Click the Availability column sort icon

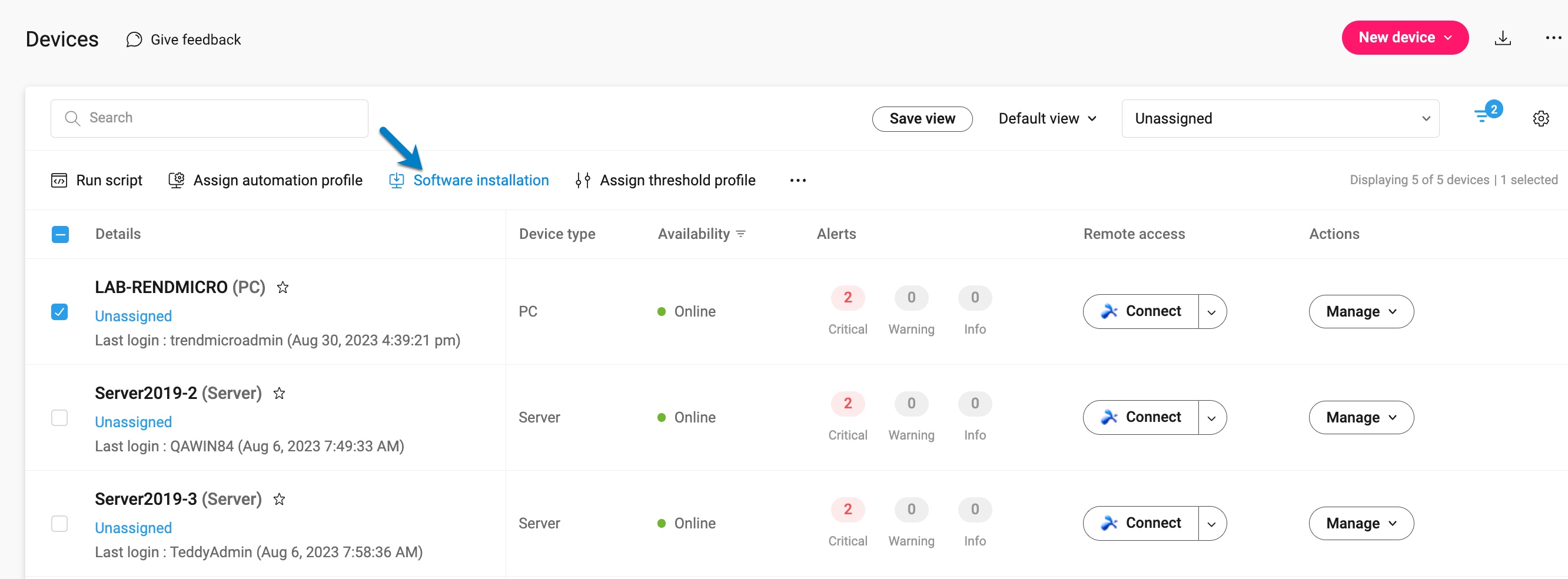(741, 234)
